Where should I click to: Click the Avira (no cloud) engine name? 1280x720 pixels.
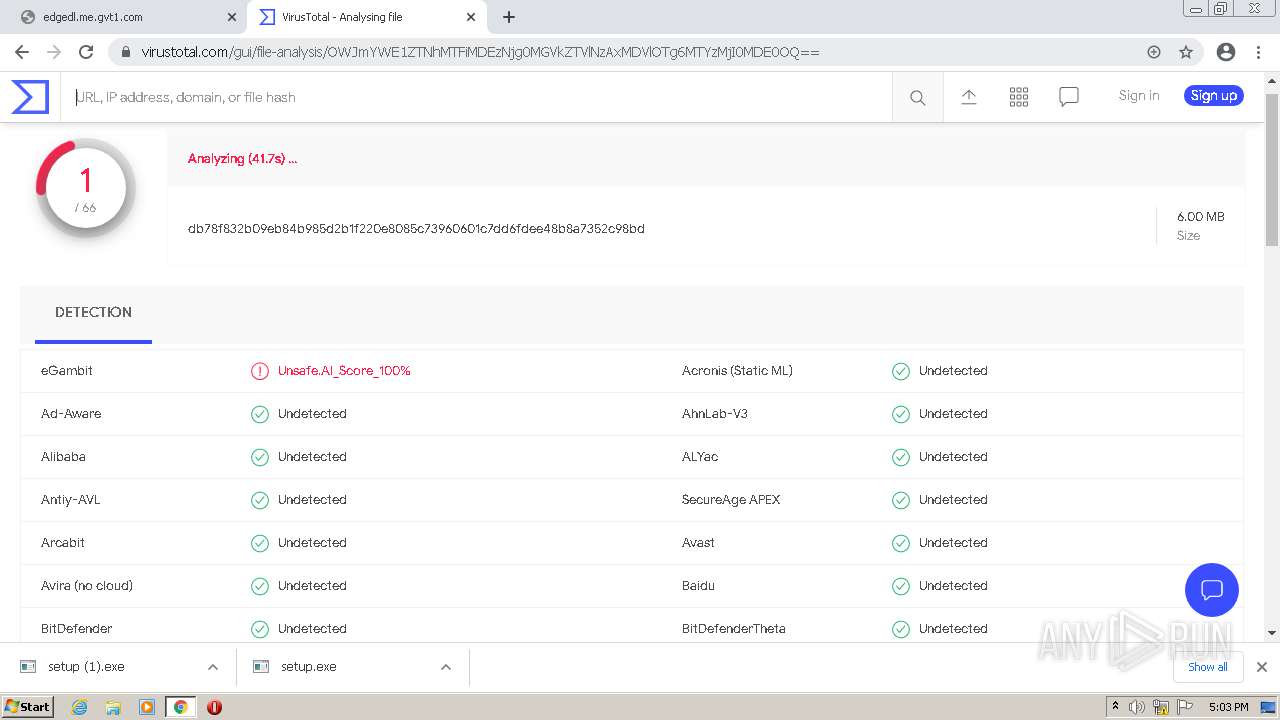[x=87, y=586]
